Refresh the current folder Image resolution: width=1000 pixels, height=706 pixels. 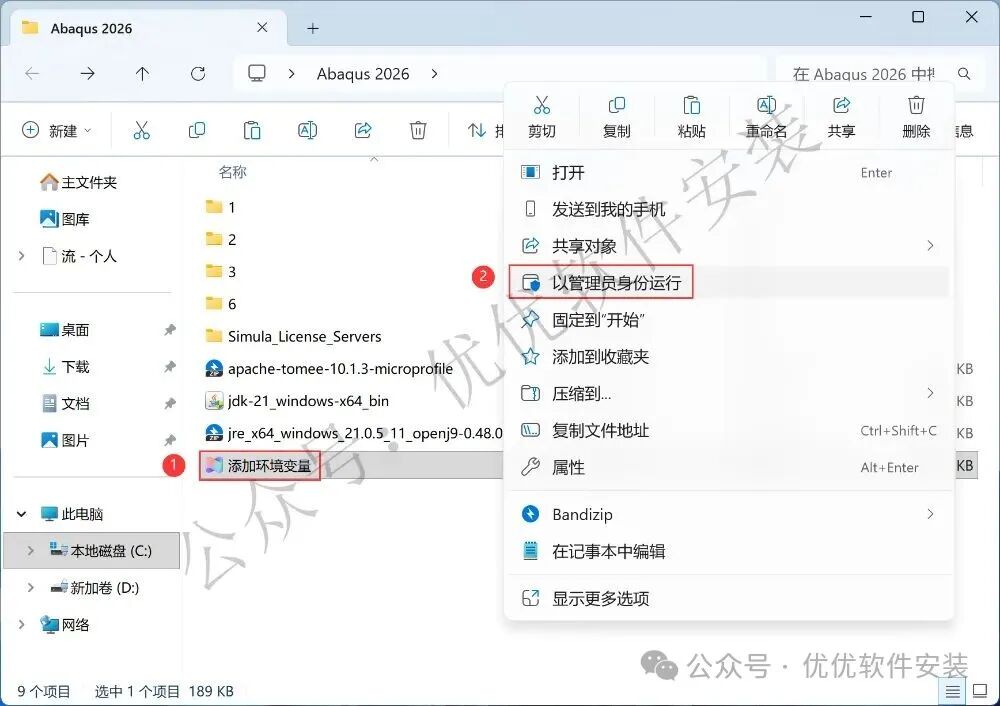pyautogui.click(x=198, y=73)
